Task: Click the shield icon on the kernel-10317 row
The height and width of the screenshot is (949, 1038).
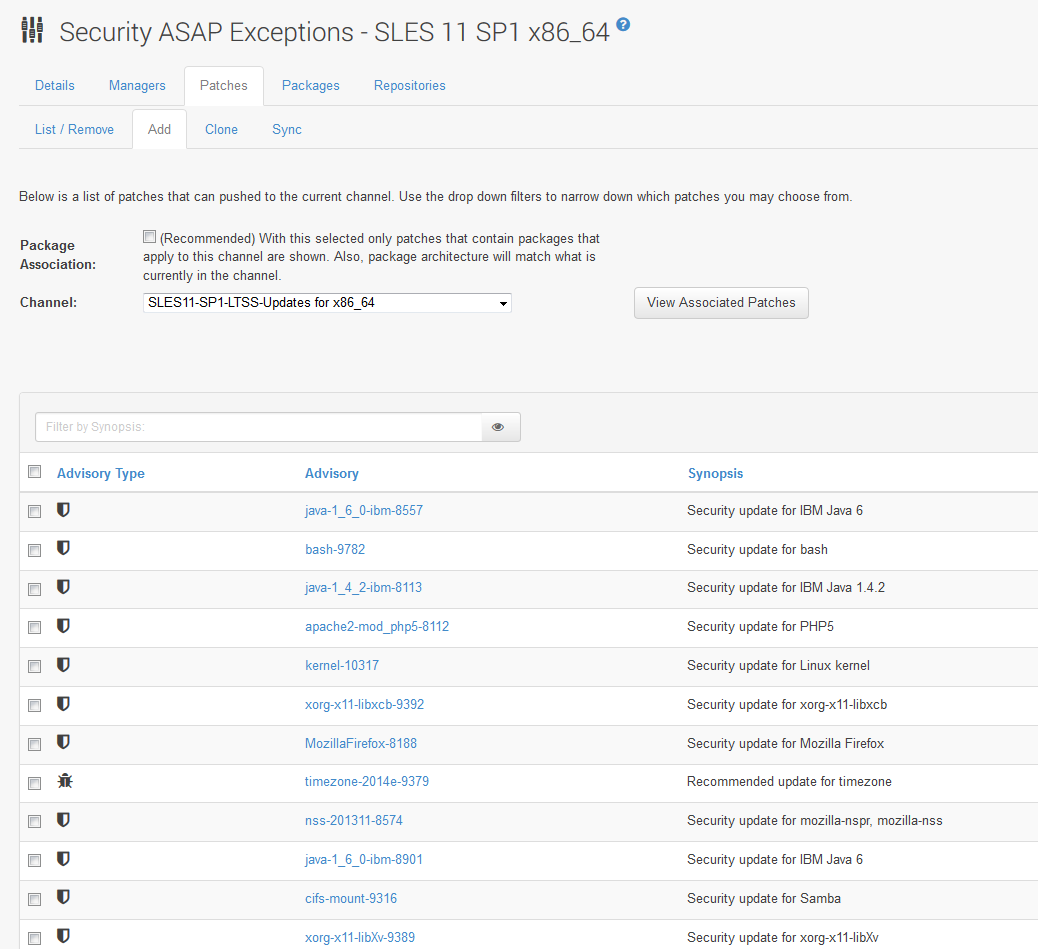Action: [63, 666]
